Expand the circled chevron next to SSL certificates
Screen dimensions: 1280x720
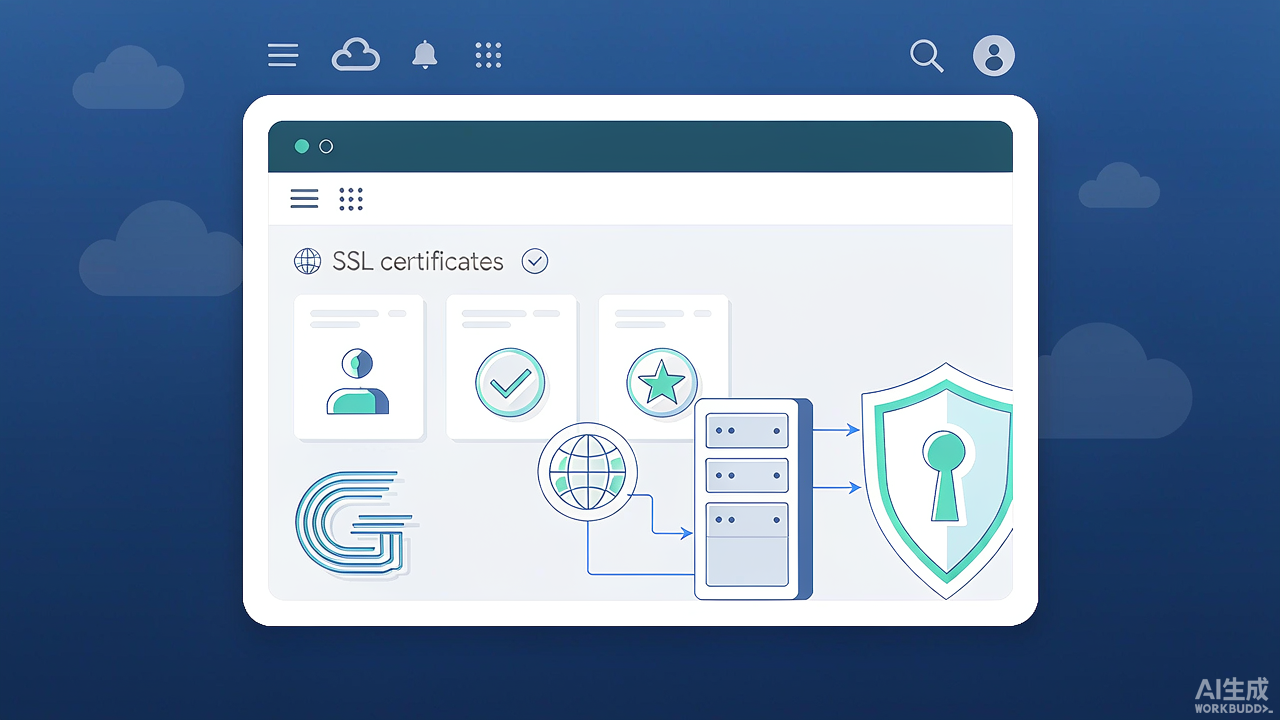(x=535, y=261)
